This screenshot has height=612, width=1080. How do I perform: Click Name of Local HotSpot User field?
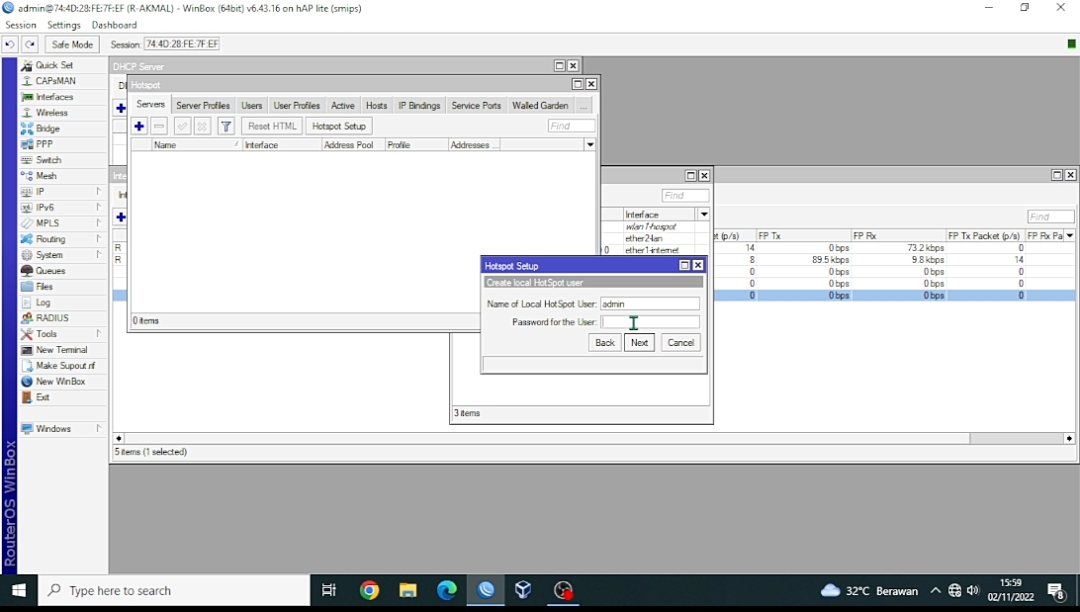coord(650,304)
